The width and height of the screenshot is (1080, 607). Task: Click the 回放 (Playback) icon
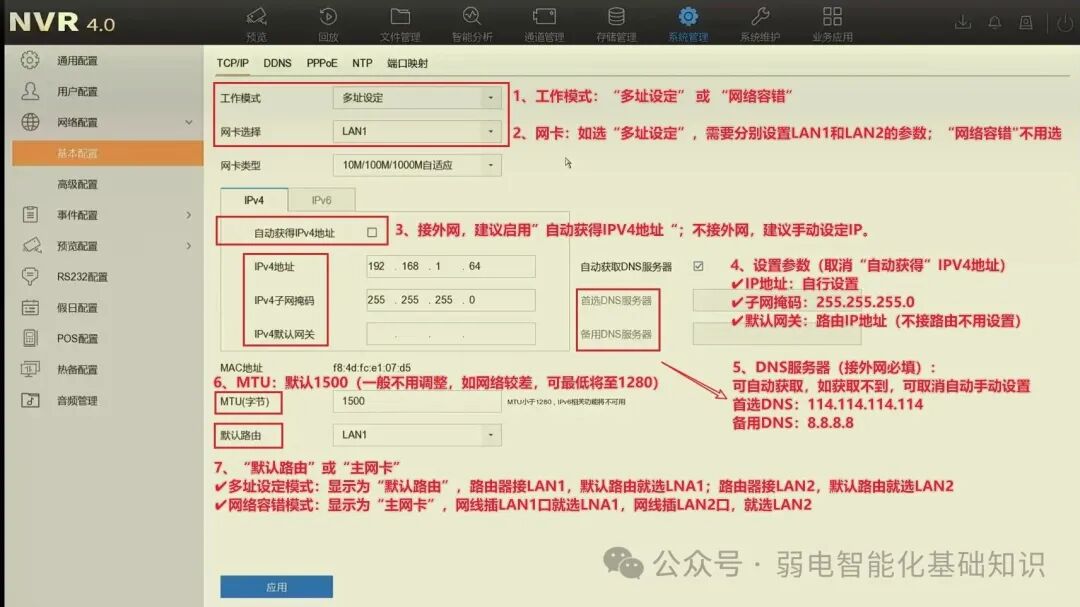click(x=327, y=22)
